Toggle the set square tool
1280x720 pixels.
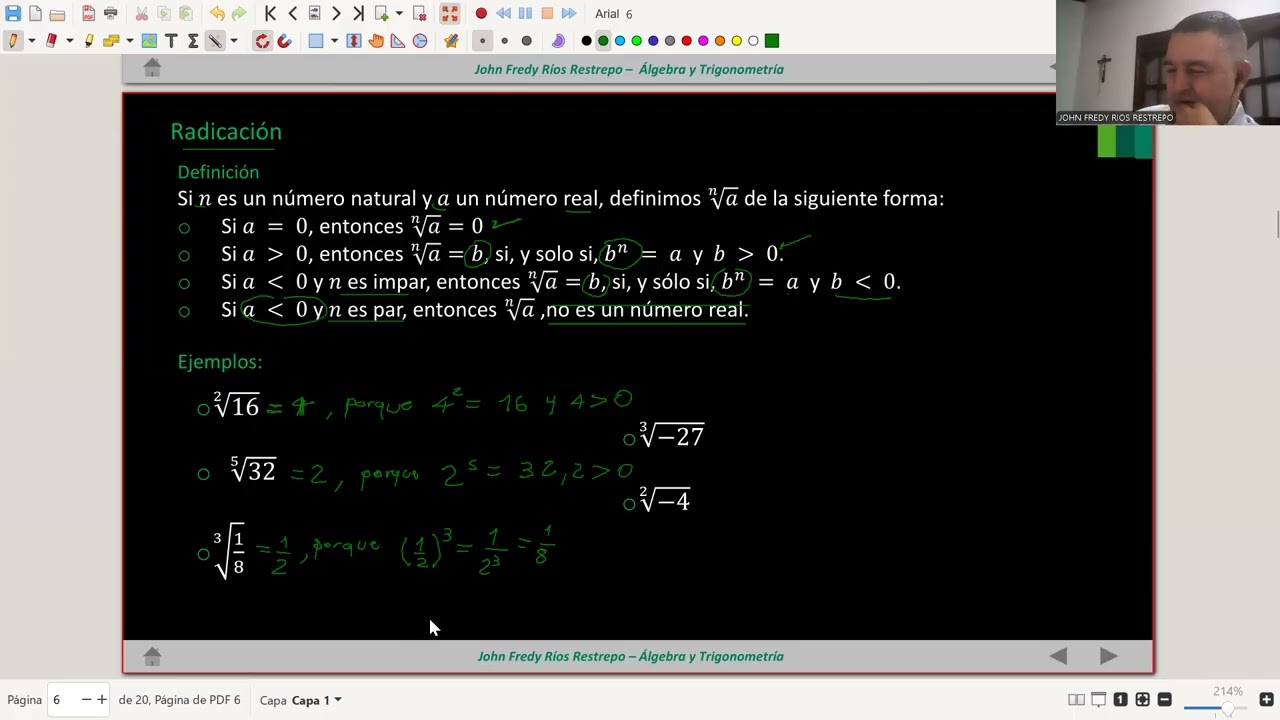click(398, 41)
